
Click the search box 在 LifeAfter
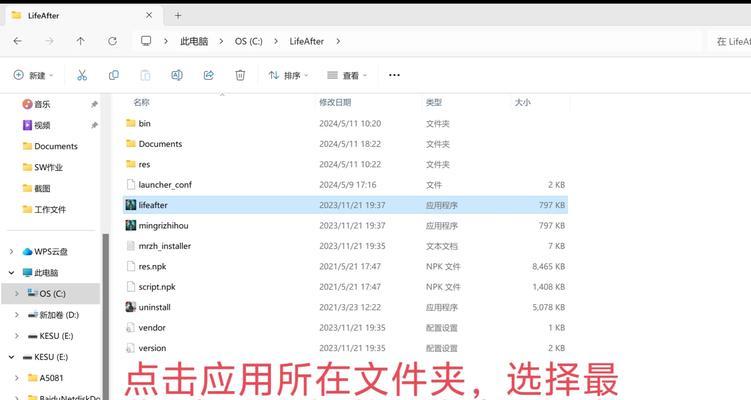tap(729, 42)
